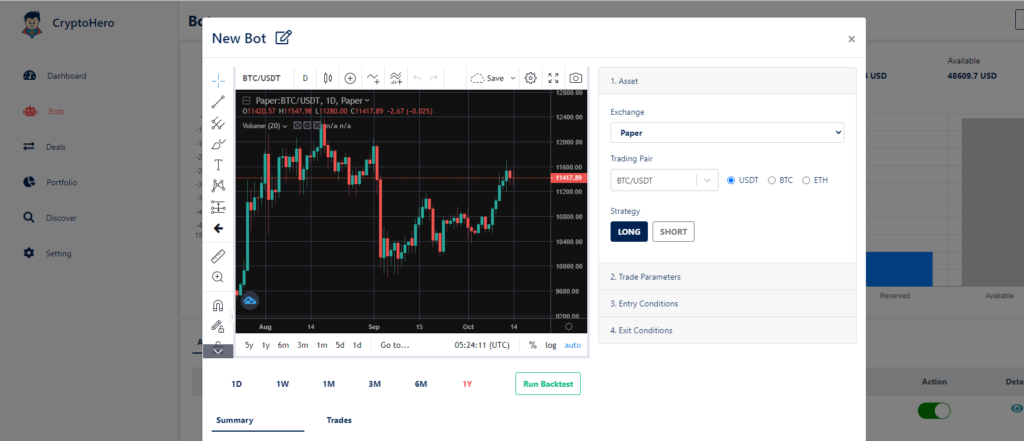Open Volume indicator settings icon
Viewport: 1024px width, 441px height.
pyautogui.click(x=307, y=125)
